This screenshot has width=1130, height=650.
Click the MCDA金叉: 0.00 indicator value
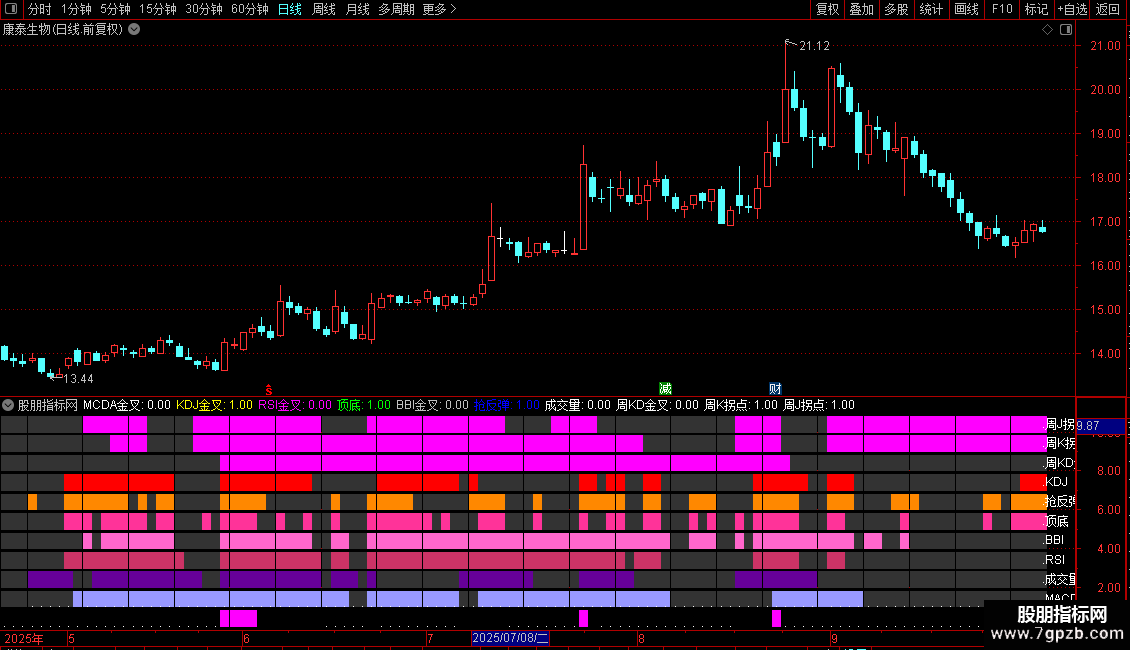point(127,405)
